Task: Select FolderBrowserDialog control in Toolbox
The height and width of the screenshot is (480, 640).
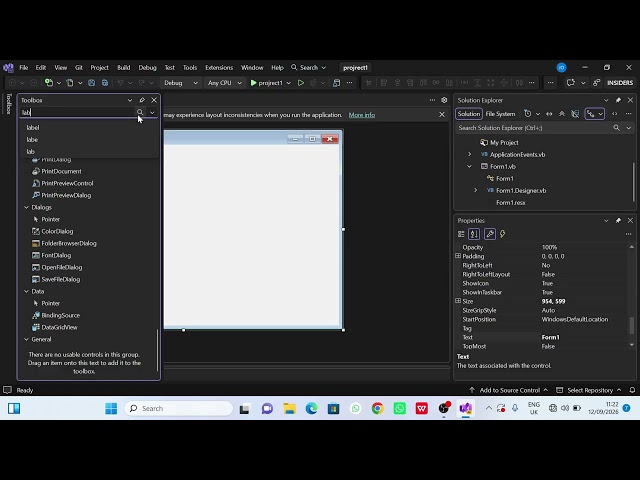Action: (x=64, y=243)
